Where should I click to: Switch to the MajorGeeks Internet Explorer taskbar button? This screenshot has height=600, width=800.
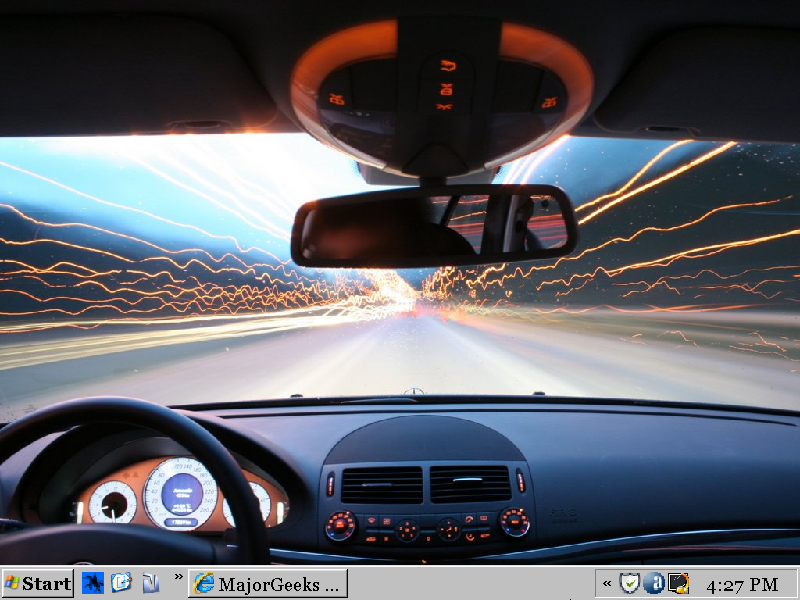pos(268,583)
